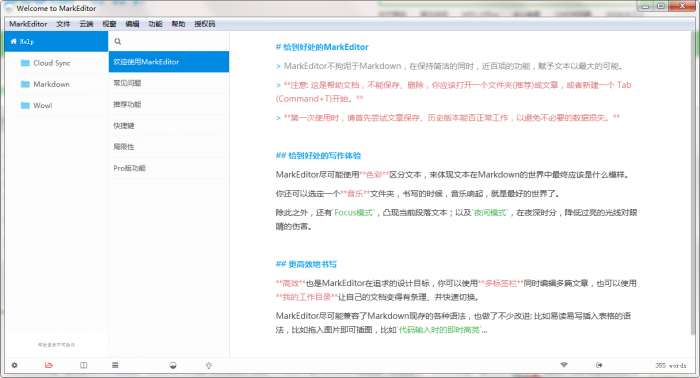Click the three-line list icon in bottom bar
This screenshot has width=700, height=378.
pos(115,365)
